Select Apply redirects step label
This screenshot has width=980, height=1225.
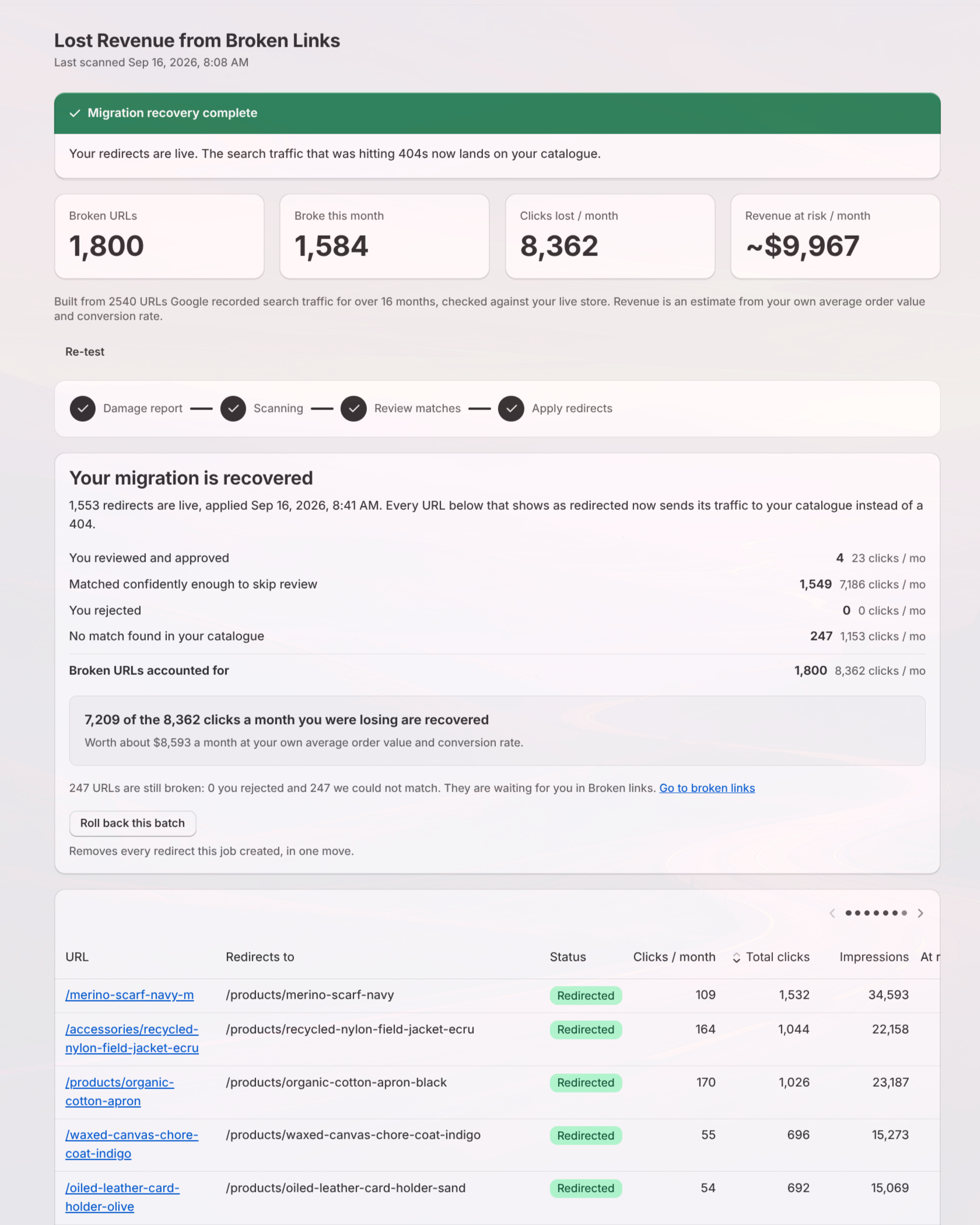pyautogui.click(x=572, y=409)
